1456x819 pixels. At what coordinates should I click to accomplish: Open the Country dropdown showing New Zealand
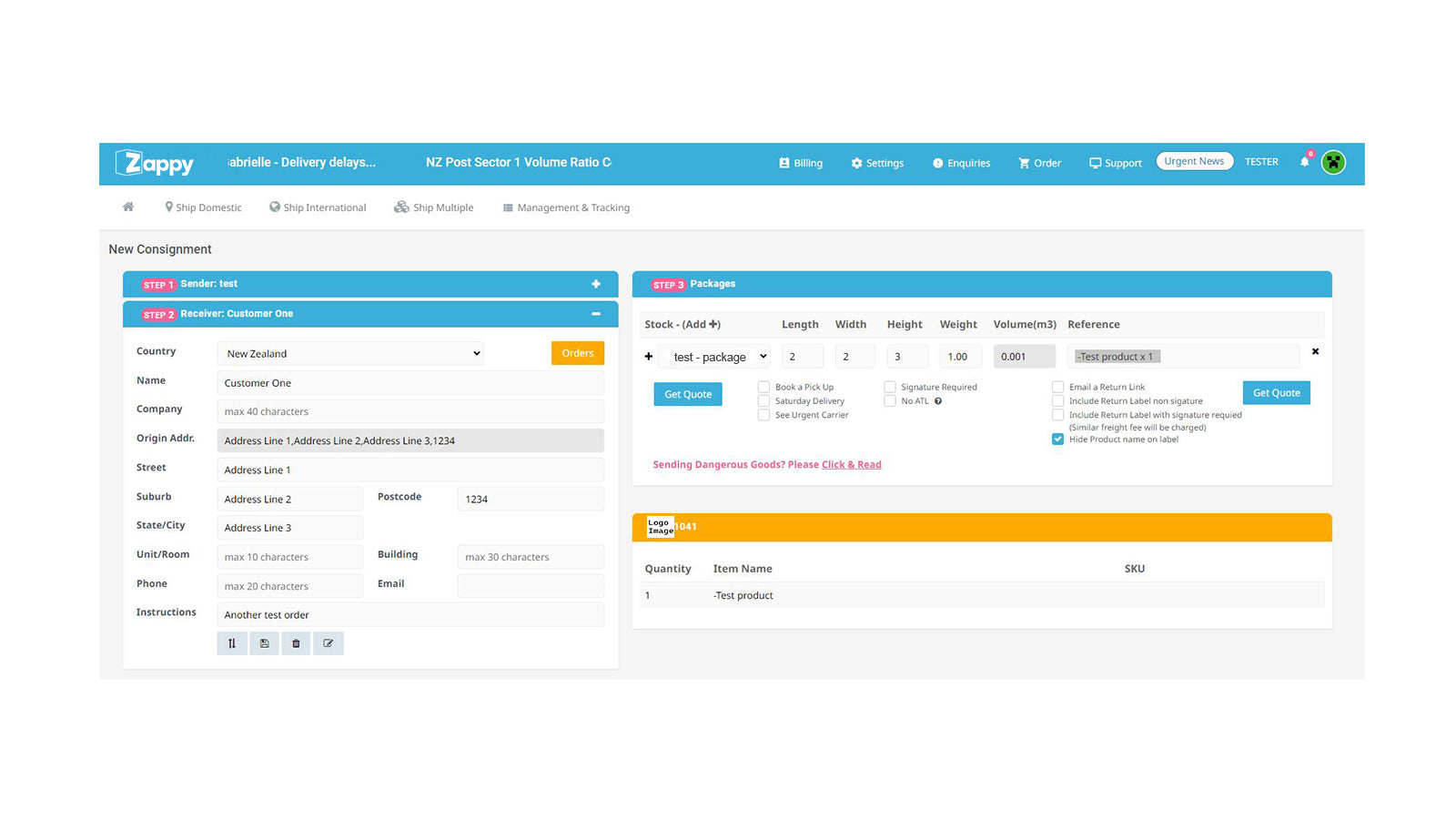tap(350, 353)
